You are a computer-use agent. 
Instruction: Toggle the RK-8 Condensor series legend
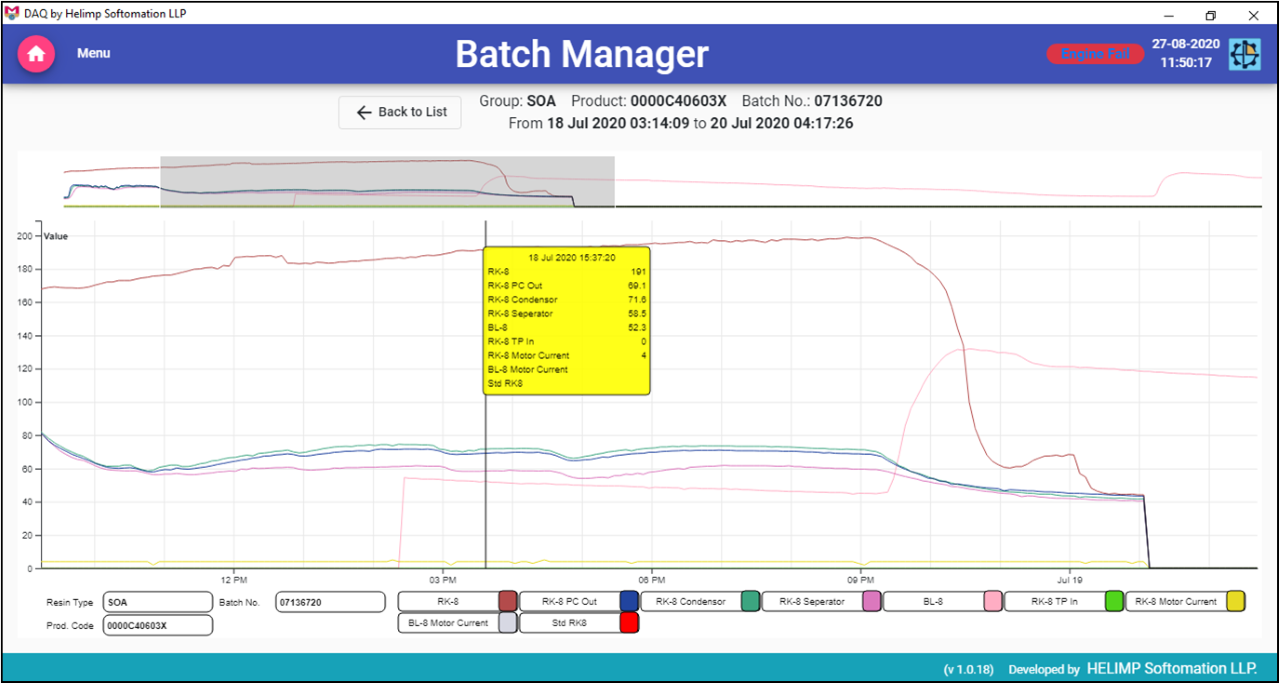[690, 601]
